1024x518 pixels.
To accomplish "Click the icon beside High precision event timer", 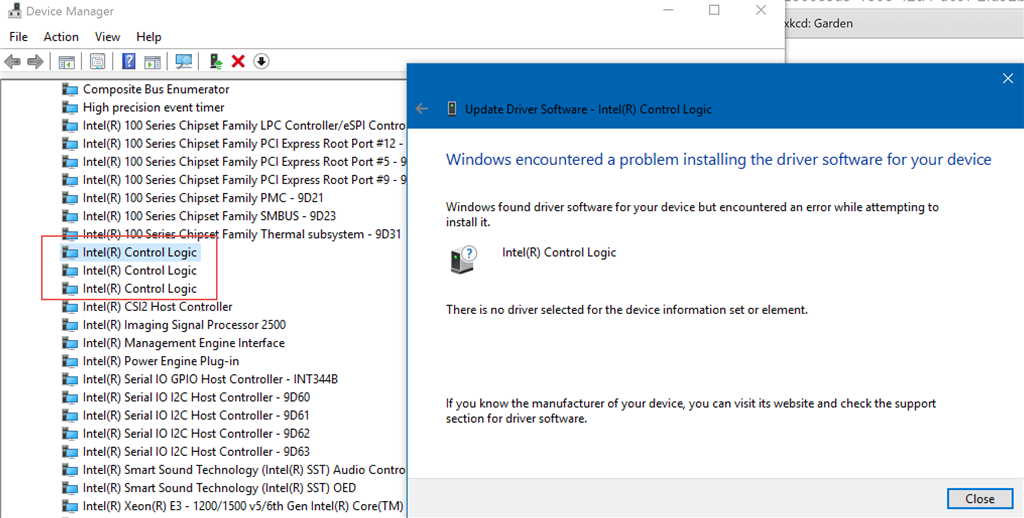I will [x=70, y=107].
